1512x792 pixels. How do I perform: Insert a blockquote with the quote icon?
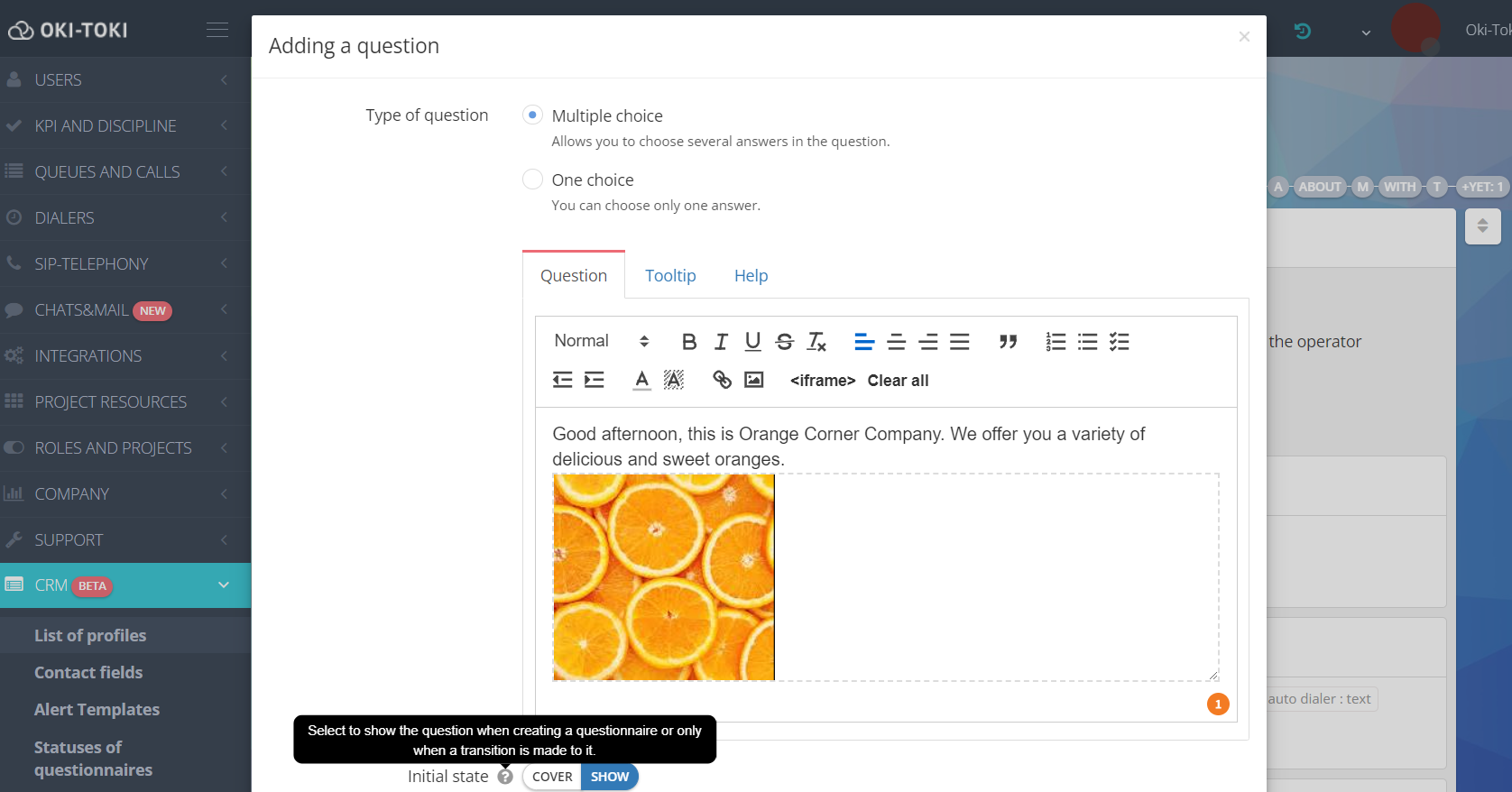coord(1008,342)
